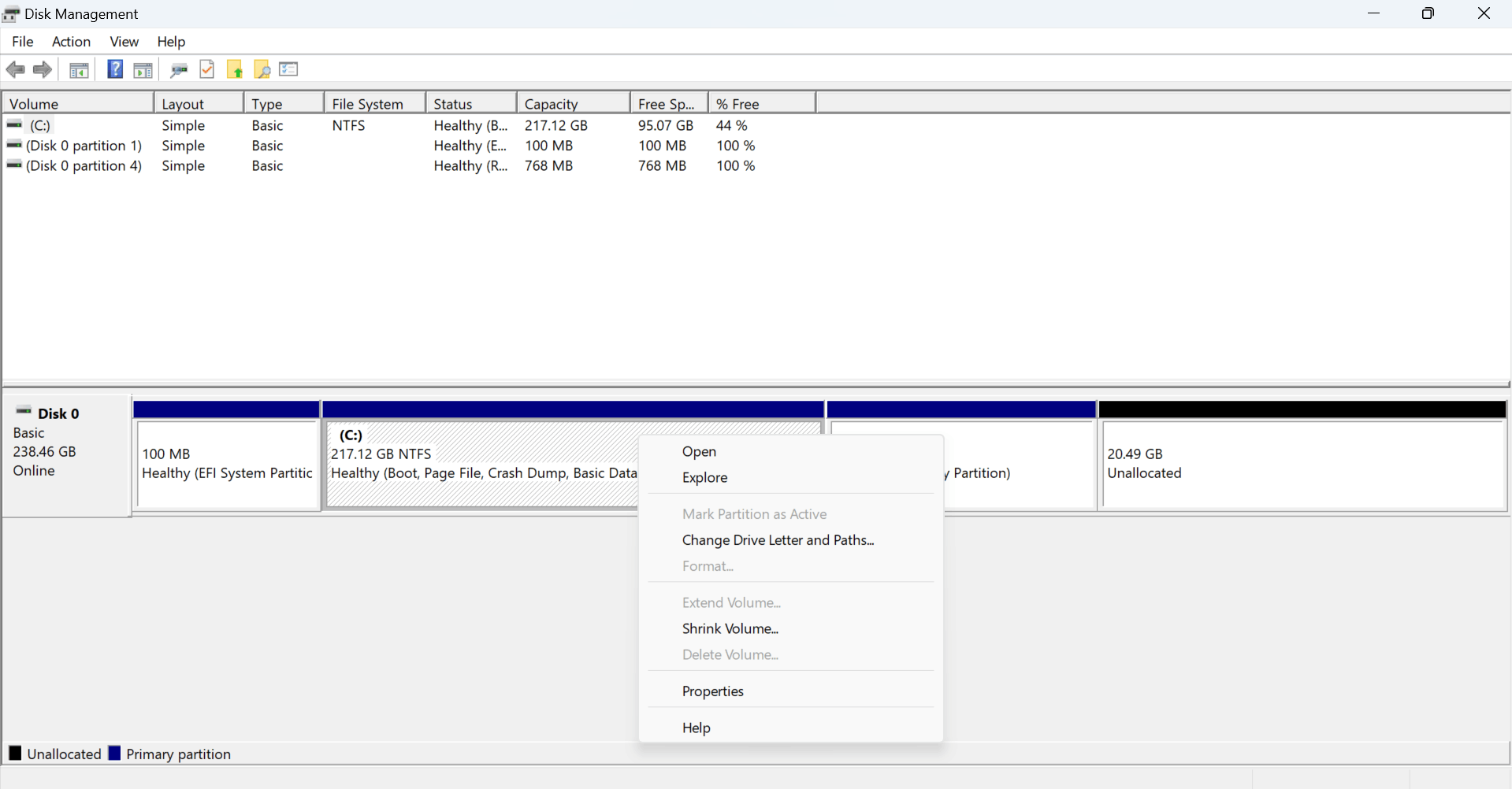Viewport: 1512px width, 789px height.
Task: Click the folder with green arrow icon
Action: point(235,70)
